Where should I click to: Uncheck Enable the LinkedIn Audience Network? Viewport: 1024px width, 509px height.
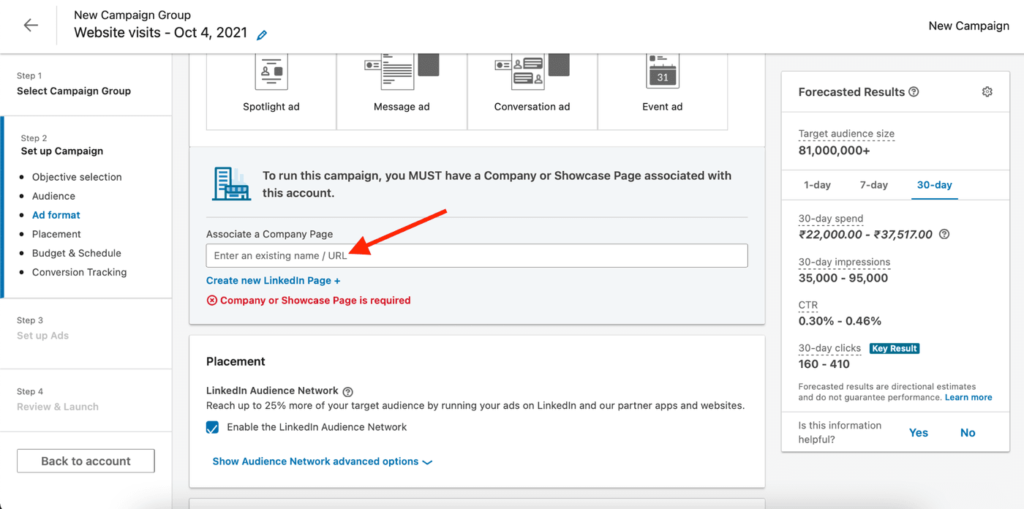212,427
